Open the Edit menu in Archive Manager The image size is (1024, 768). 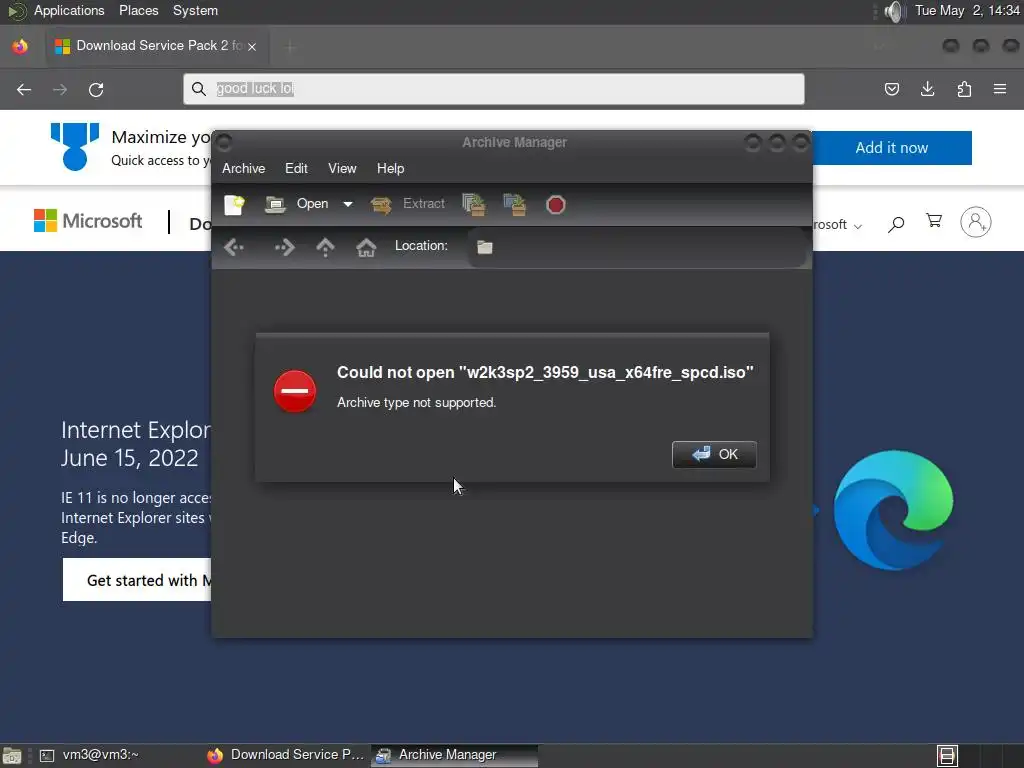pyautogui.click(x=296, y=168)
